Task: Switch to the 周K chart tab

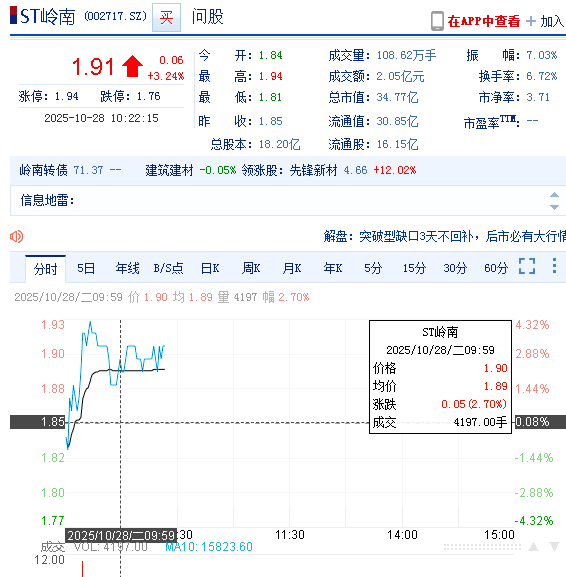Action: (251, 268)
